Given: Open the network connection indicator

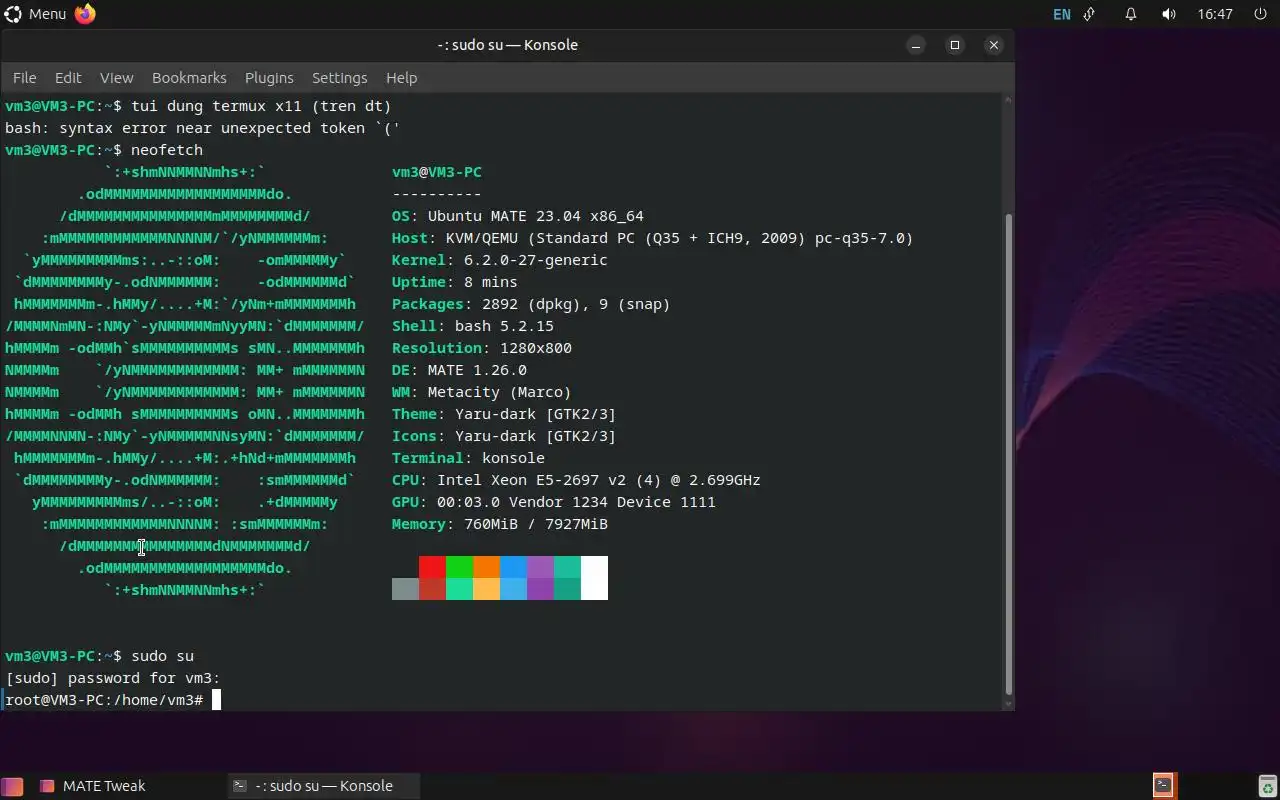Looking at the screenshot, I should pos(1090,14).
